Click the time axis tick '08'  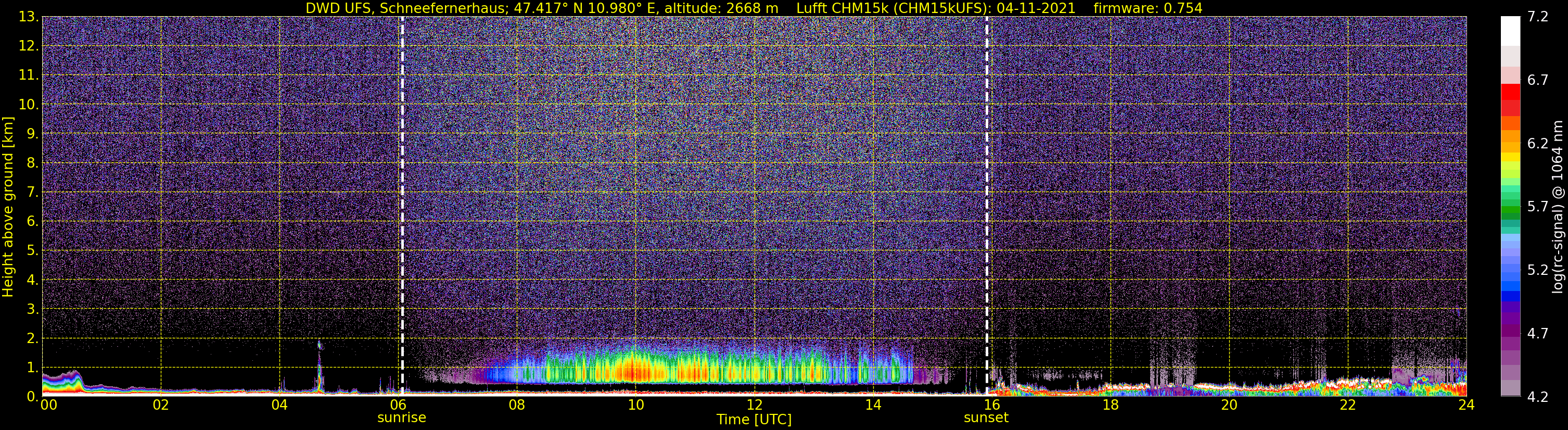coord(517,405)
